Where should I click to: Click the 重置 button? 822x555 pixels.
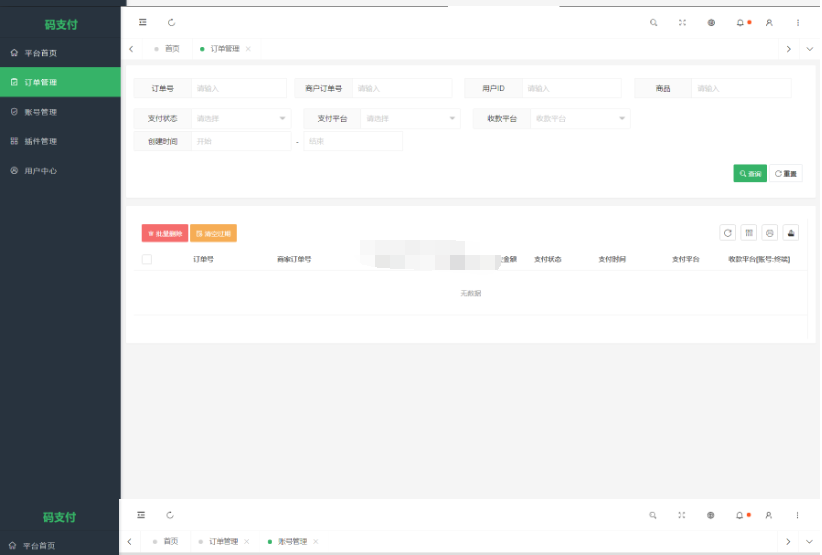[786, 173]
